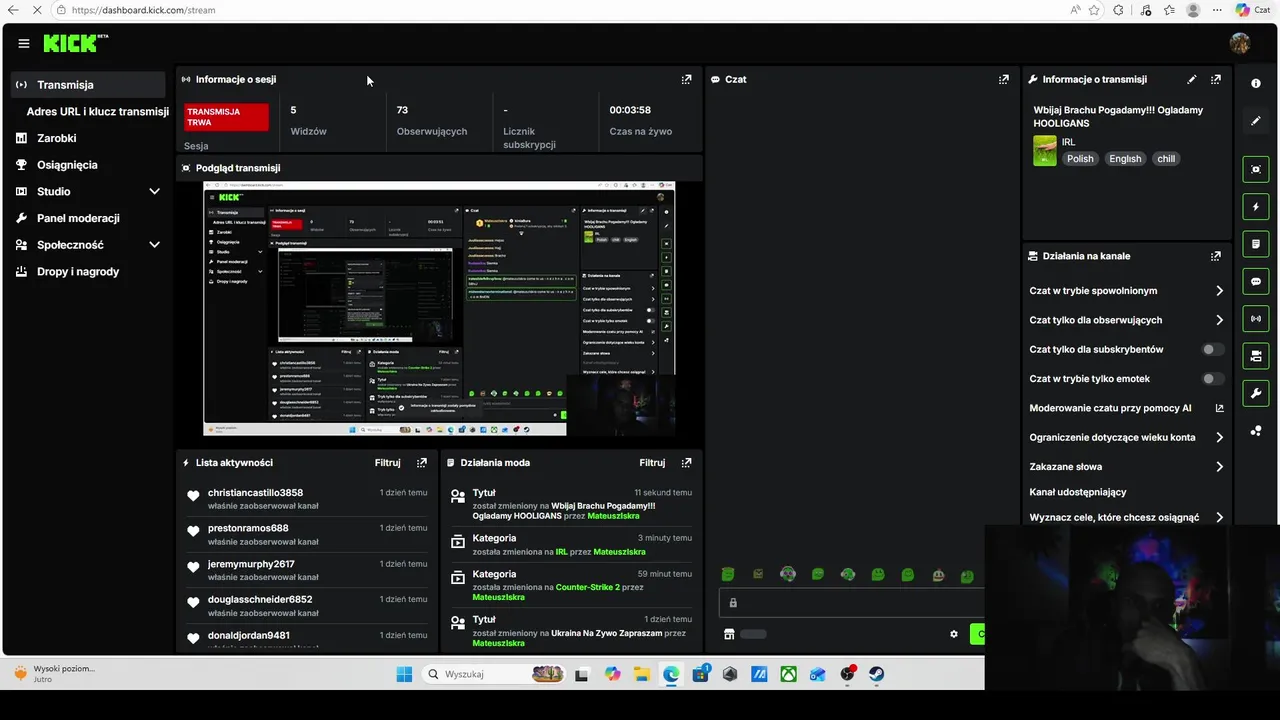Screen dimensions: 1280x720
Task: Open the shop icon below chat input
Action: 729,634
